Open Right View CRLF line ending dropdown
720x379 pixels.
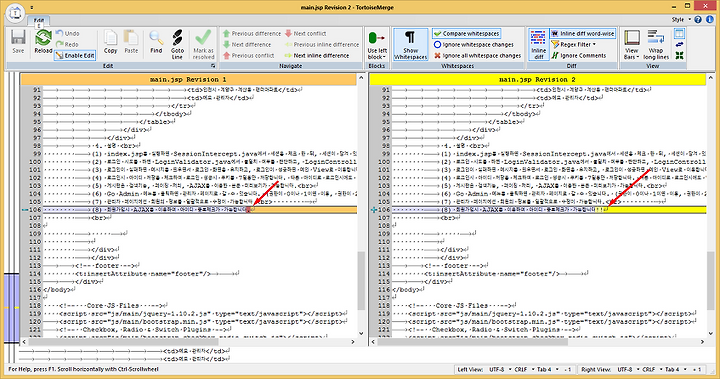click(x=651, y=369)
